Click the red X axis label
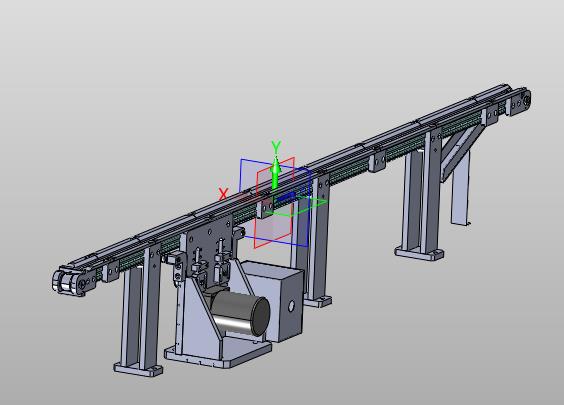564x405 pixels. [x=223, y=194]
